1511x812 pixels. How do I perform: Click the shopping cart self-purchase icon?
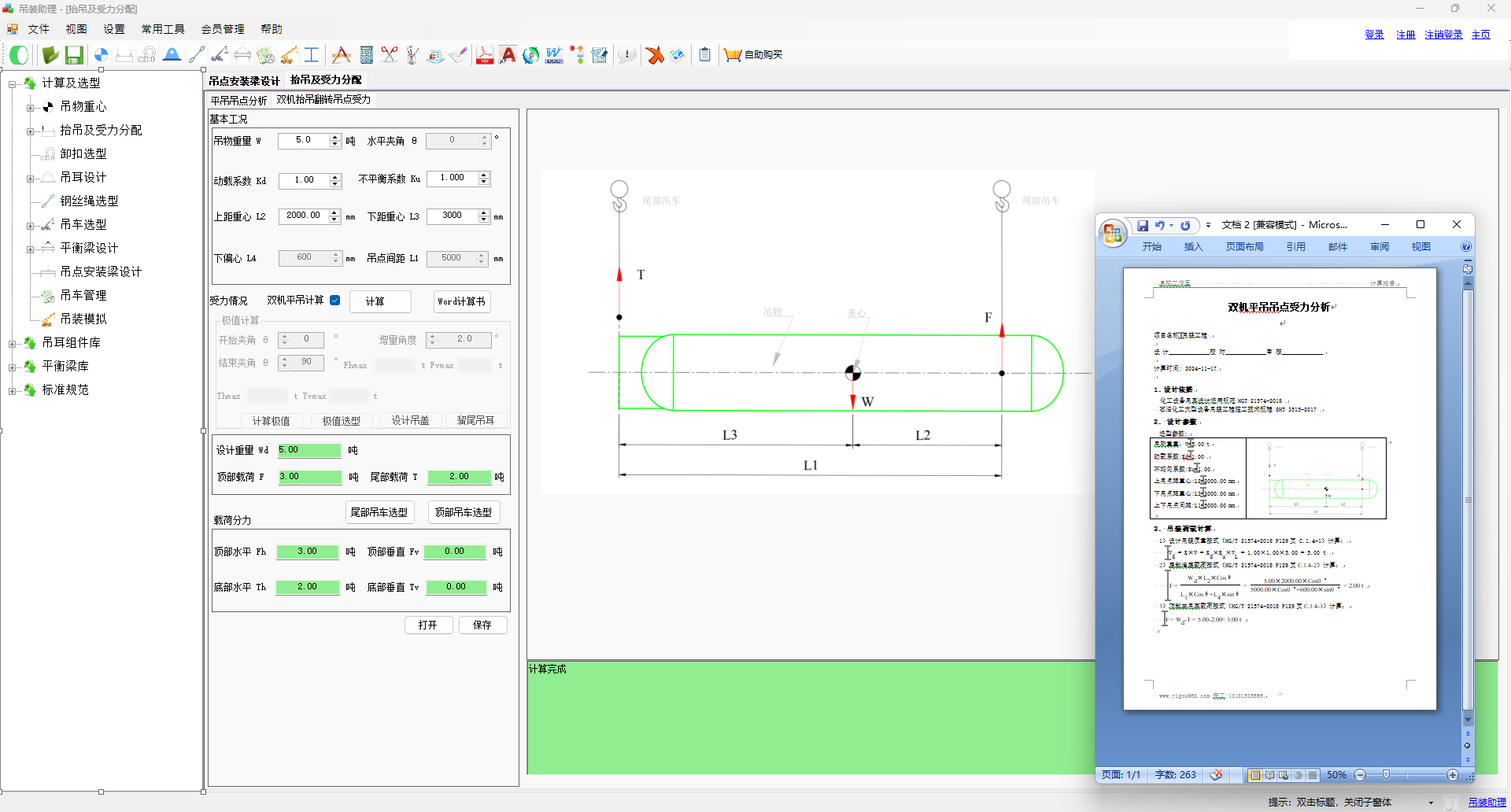tap(733, 54)
